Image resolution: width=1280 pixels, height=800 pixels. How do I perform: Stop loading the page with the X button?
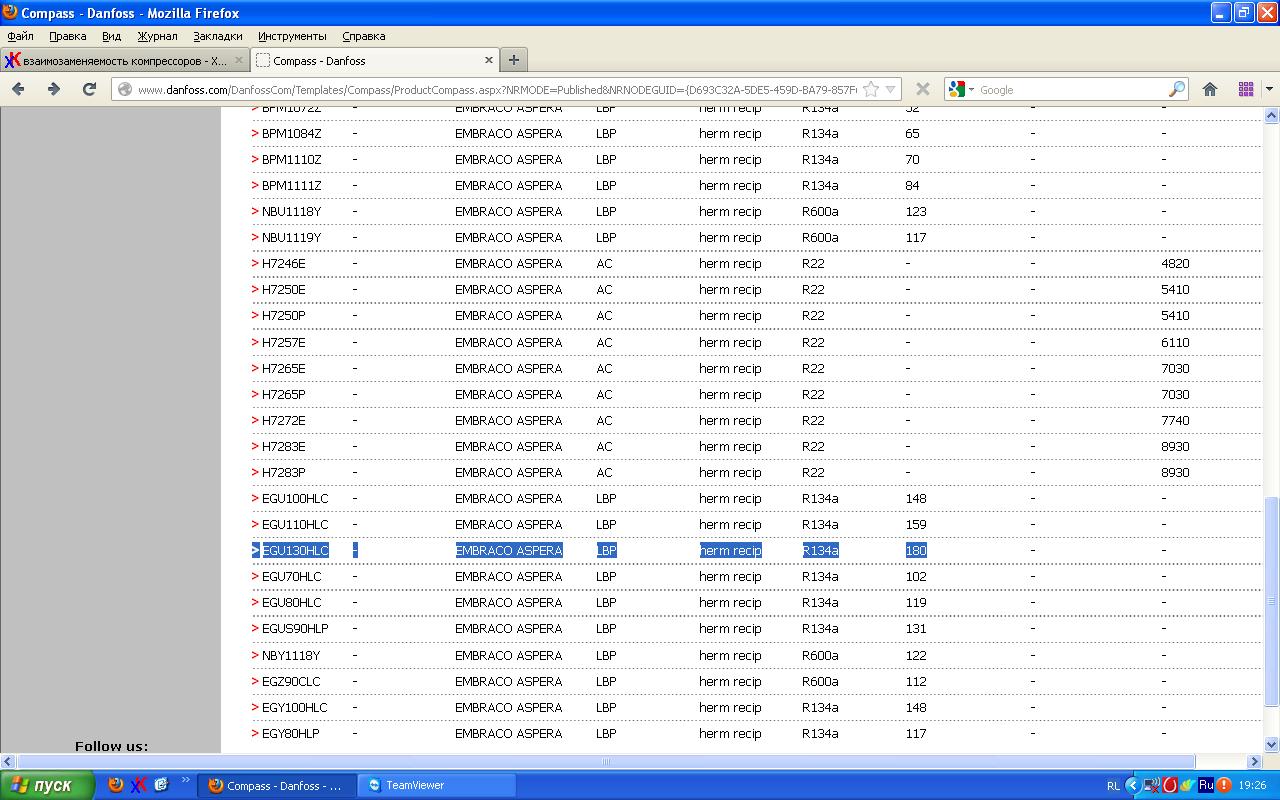pyautogui.click(x=923, y=89)
